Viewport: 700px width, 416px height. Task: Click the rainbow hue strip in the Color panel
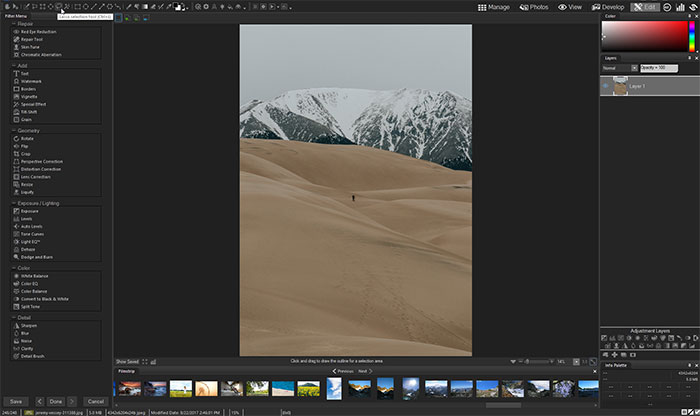pos(692,36)
